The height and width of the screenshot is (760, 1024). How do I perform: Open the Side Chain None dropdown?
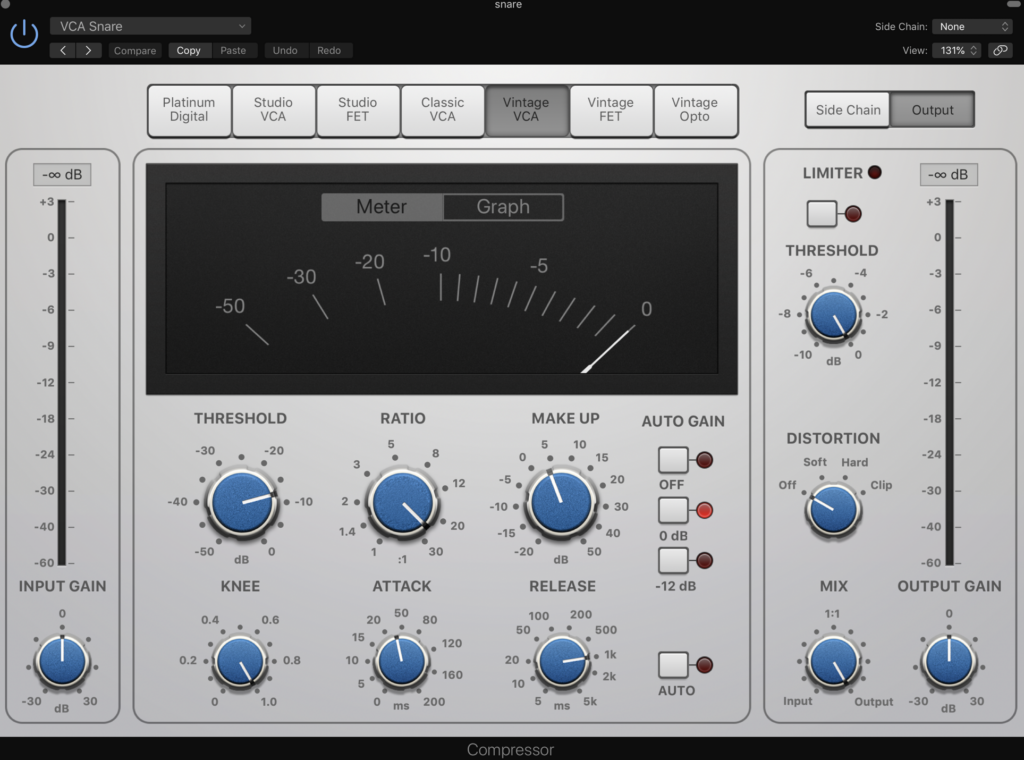[973, 26]
